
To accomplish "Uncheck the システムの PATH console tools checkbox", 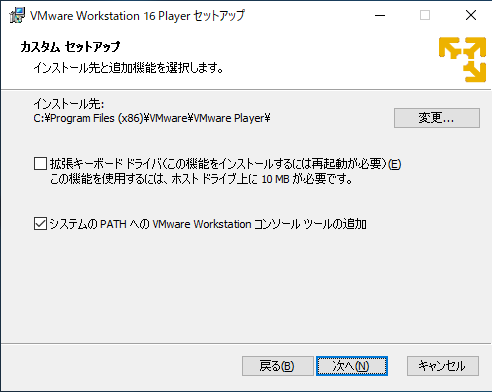I will [40, 224].
